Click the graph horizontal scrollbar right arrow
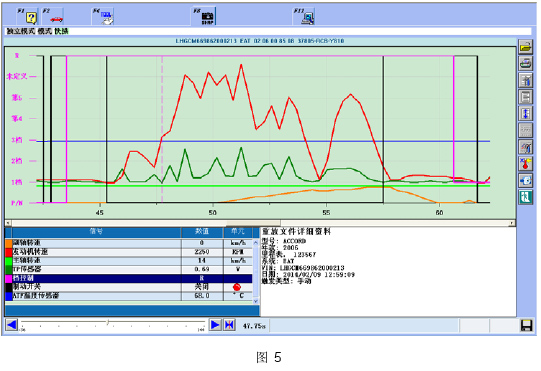541x371 pixels. coord(512,223)
